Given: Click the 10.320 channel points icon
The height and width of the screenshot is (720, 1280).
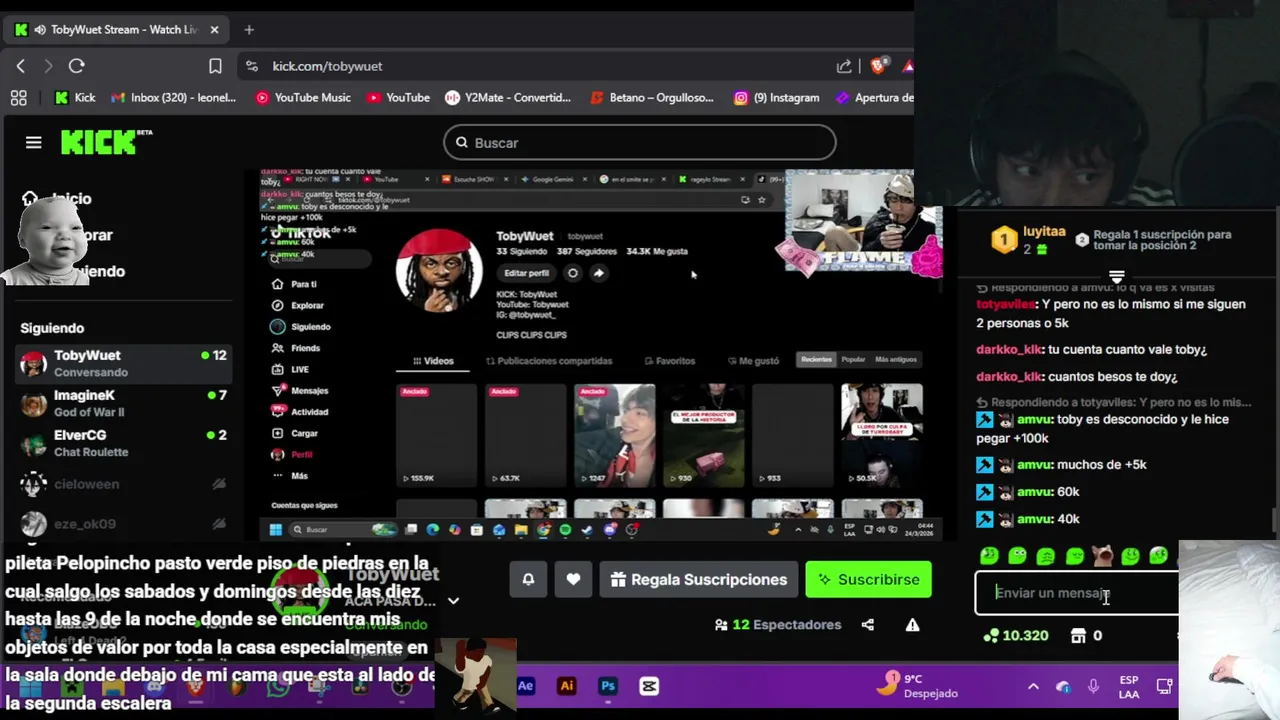Looking at the screenshot, I should pos(991,636).
